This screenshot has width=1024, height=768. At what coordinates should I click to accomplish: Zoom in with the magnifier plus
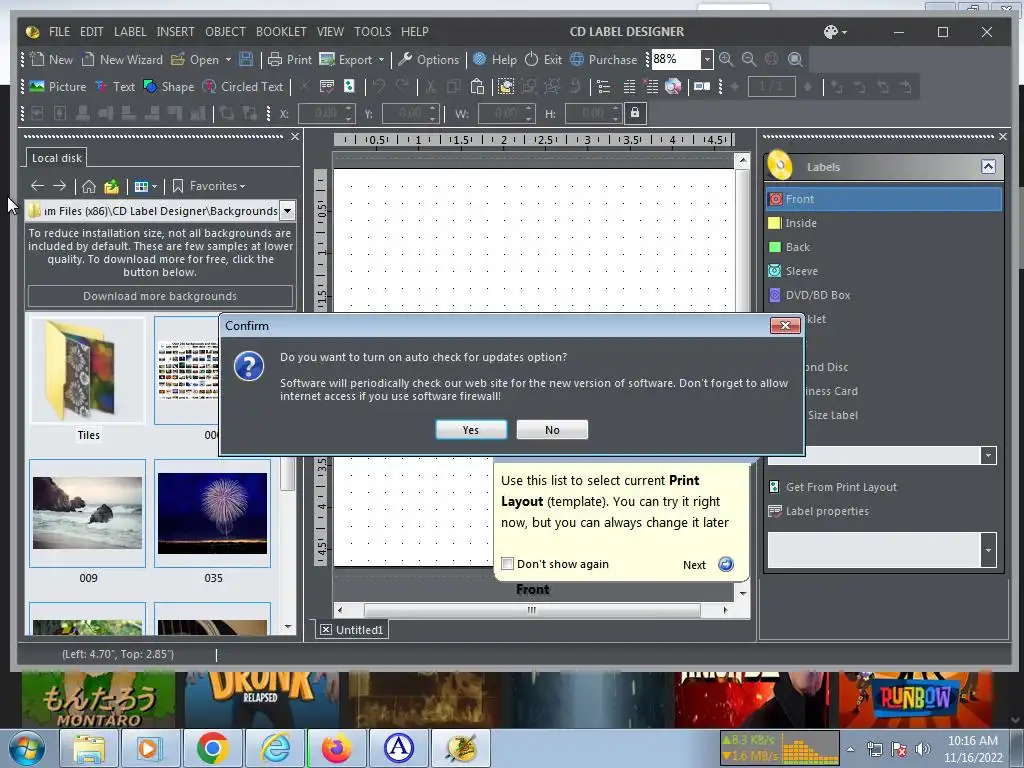point(726,59)
